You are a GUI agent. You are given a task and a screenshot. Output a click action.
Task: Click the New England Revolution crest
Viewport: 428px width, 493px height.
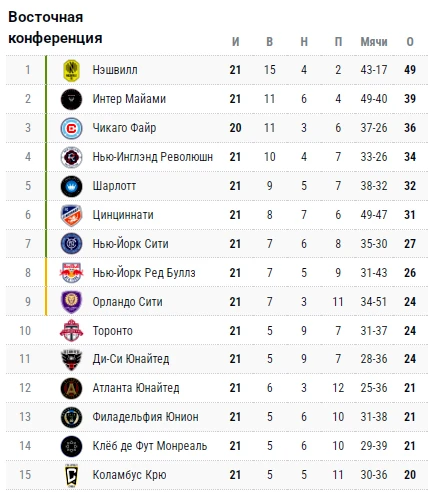[x=71, y=157]
